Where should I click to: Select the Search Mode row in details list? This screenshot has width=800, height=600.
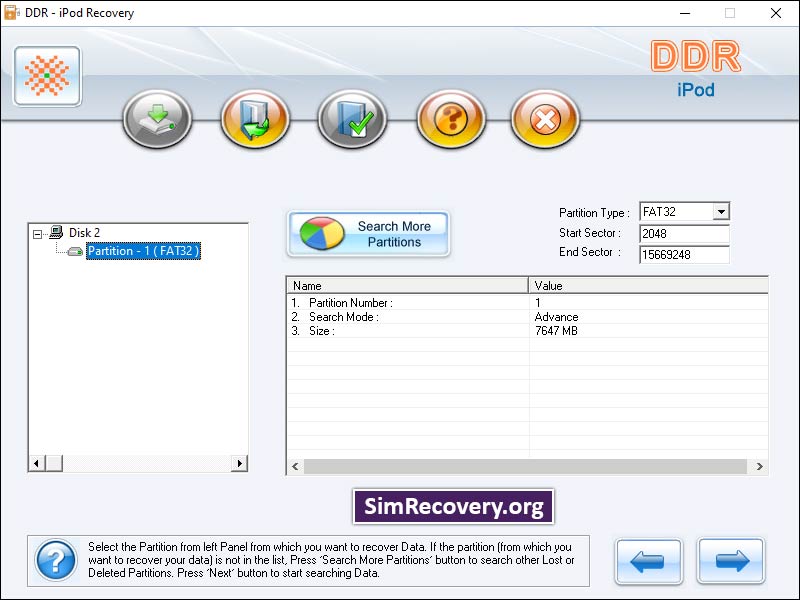click(x=400, y=316)
